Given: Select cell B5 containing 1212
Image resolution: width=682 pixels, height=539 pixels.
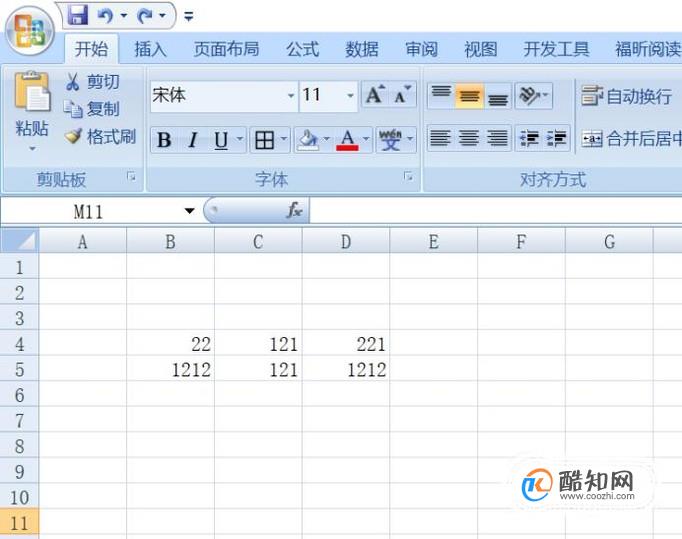Looking at the screenshot, I should tap(170, 369).
